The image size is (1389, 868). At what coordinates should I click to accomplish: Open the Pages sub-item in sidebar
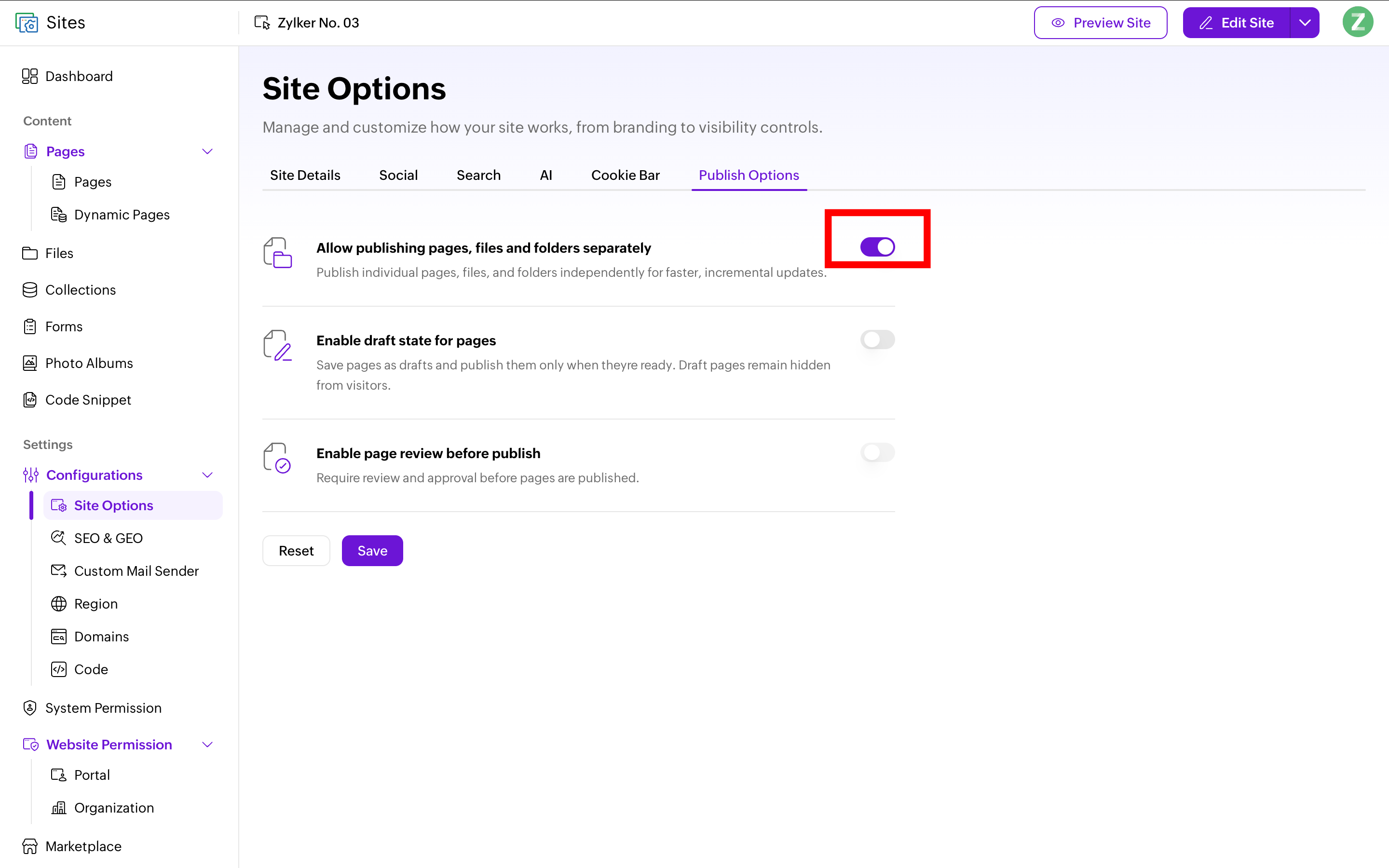coord(82,182)
